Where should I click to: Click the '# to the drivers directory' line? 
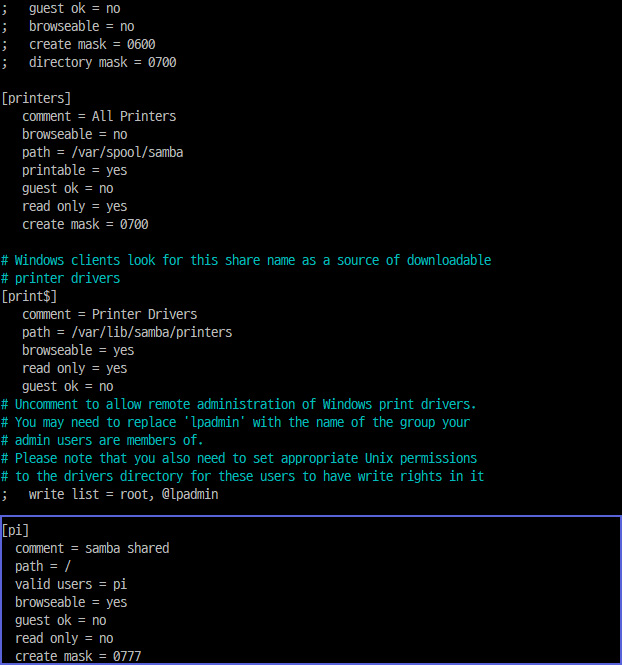pos(243,476)
